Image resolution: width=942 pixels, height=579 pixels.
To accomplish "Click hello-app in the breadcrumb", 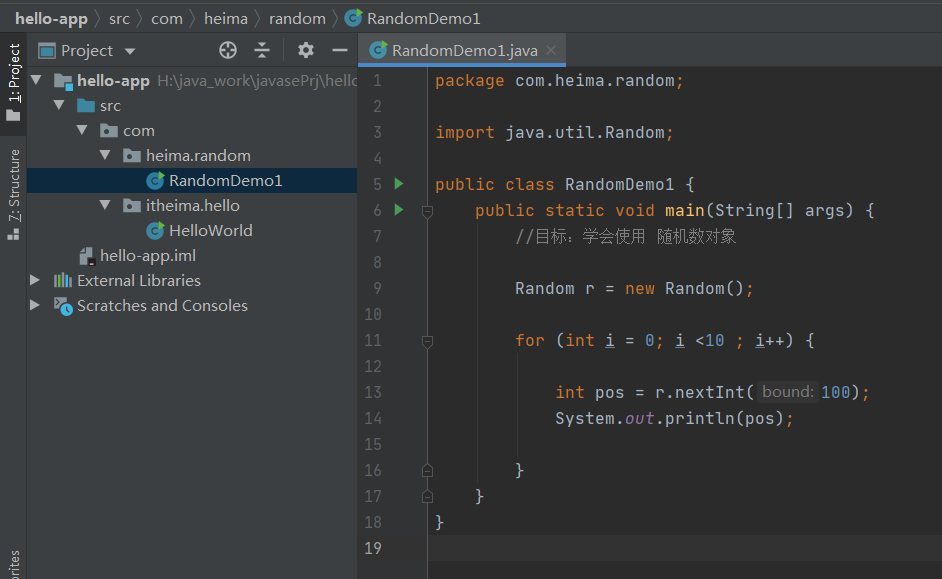I will click(x=51, y=19).
